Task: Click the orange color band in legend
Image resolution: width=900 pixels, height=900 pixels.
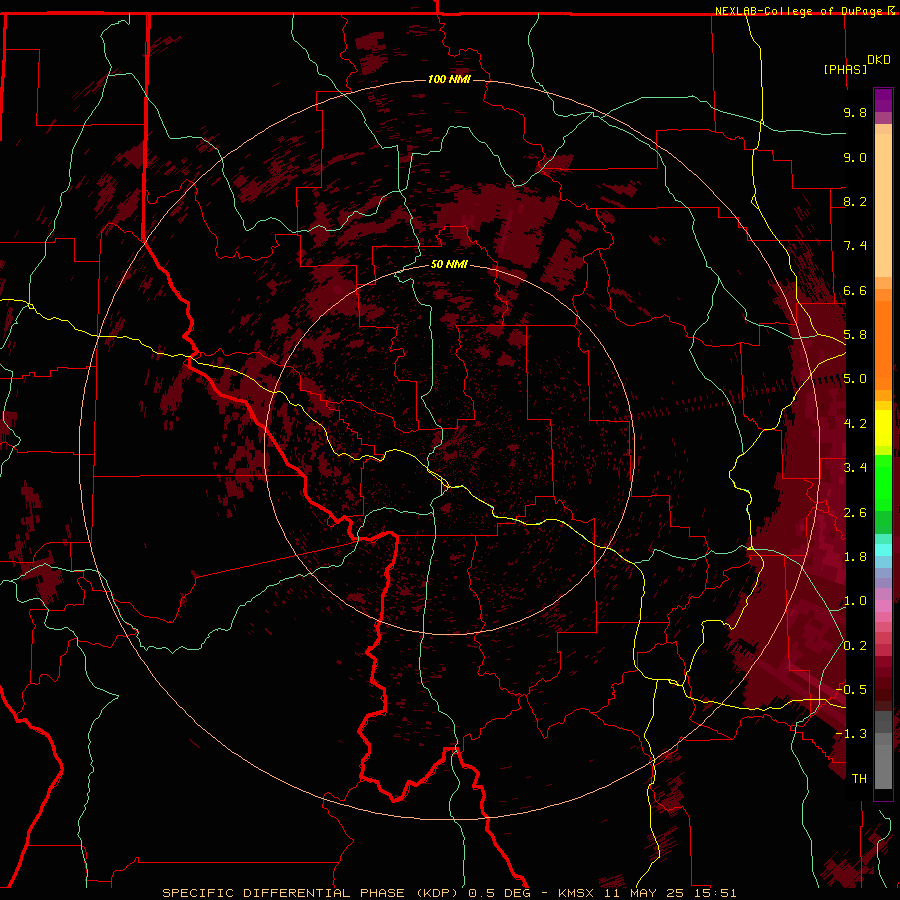Action: [x=883, y=345]
